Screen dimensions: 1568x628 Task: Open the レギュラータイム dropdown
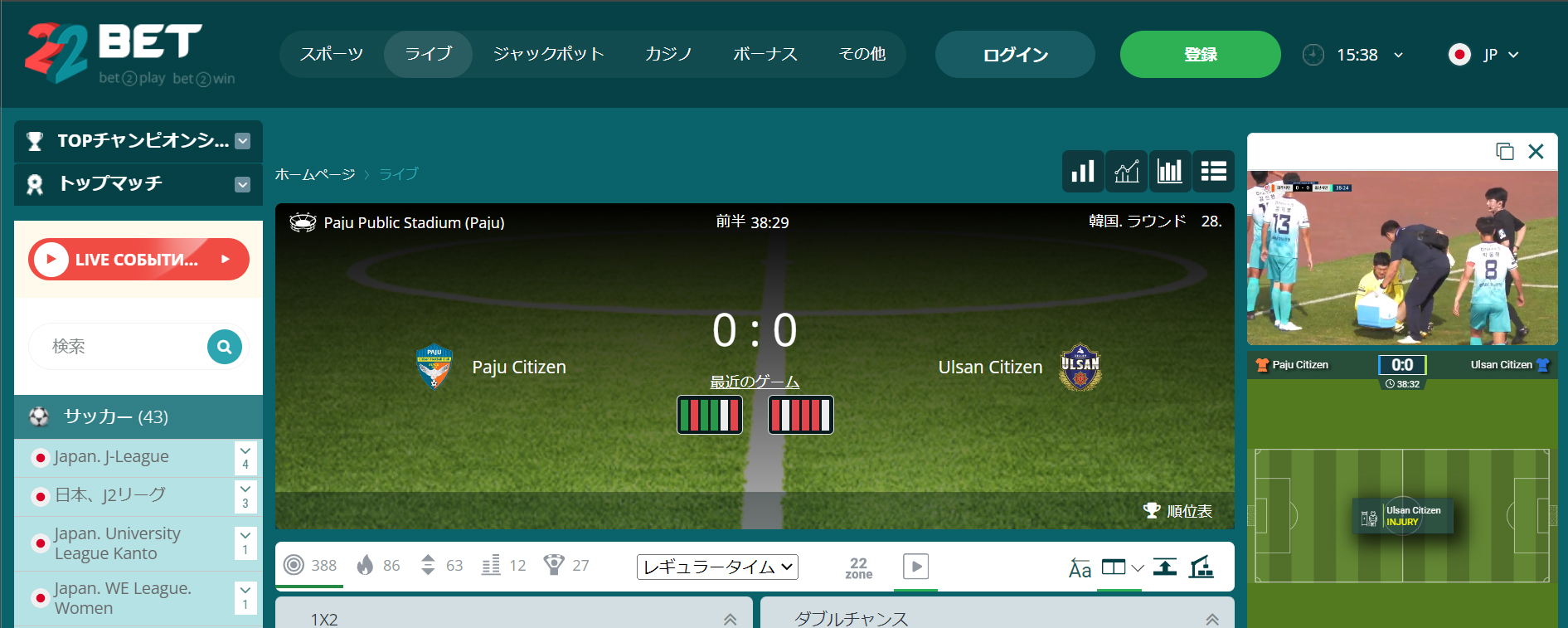(717, 567)
